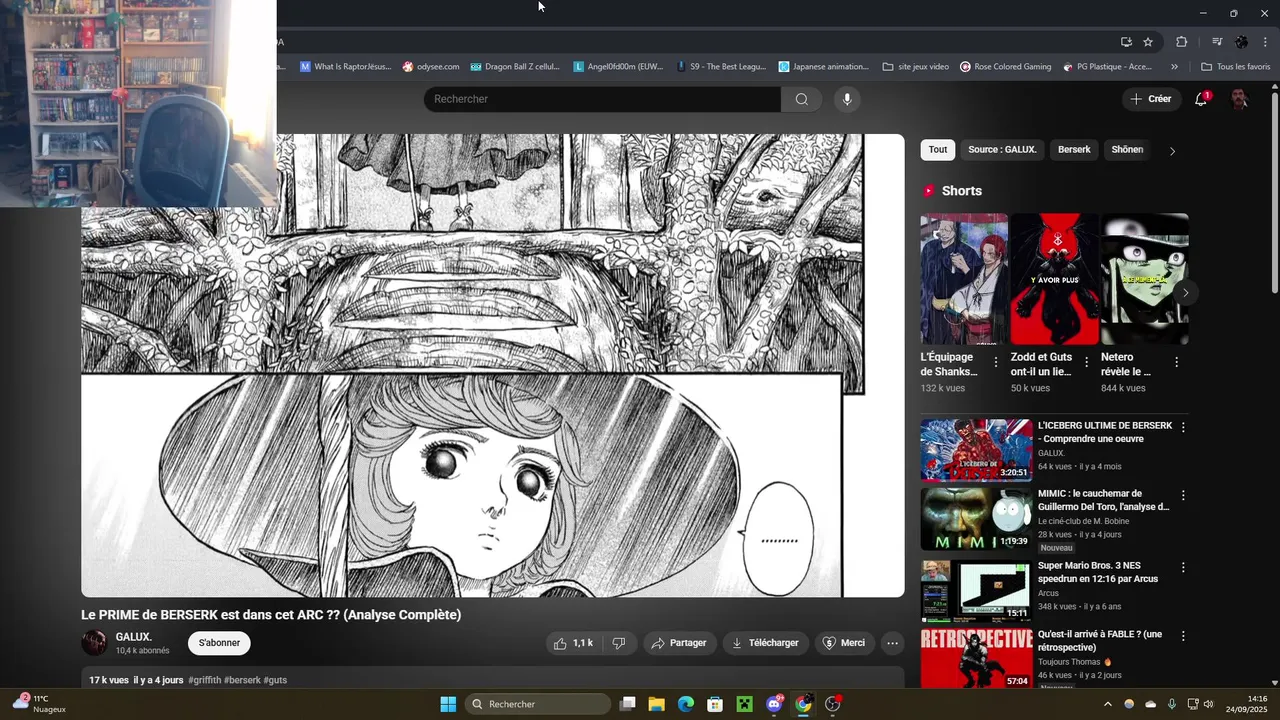Open Discord from taskbar
Screen dimensions: 1280x720
(774, 704)
